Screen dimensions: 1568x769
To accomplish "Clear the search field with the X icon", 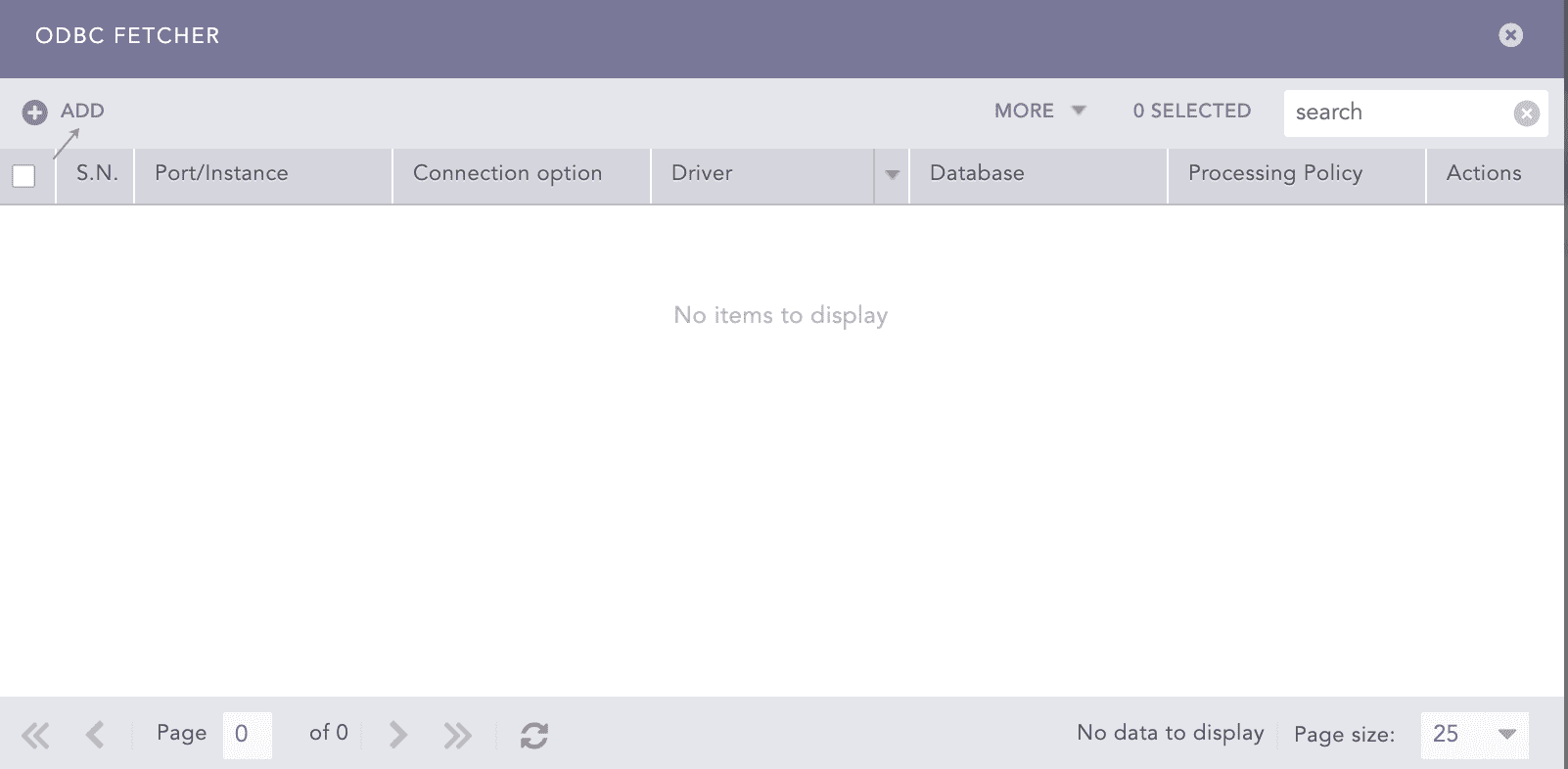I will (1526, 113).
